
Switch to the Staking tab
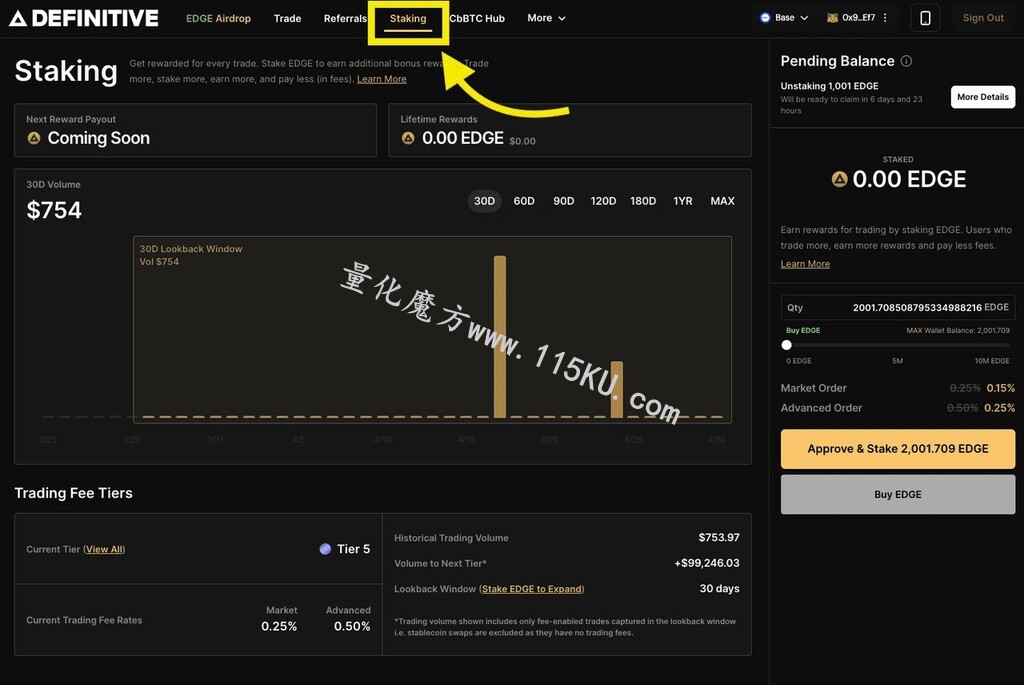tap(408, 18)
